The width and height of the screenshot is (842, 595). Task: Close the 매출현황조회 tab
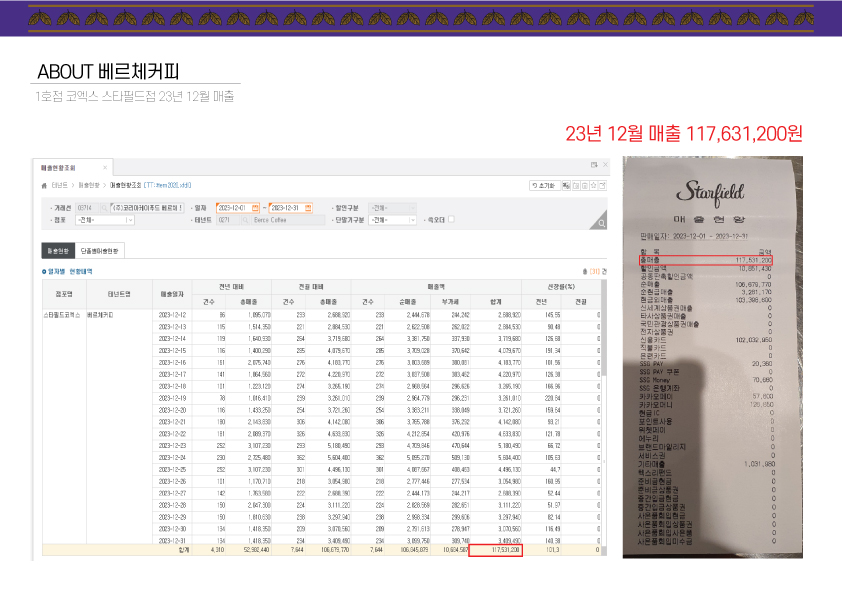[x=104, y=166]
